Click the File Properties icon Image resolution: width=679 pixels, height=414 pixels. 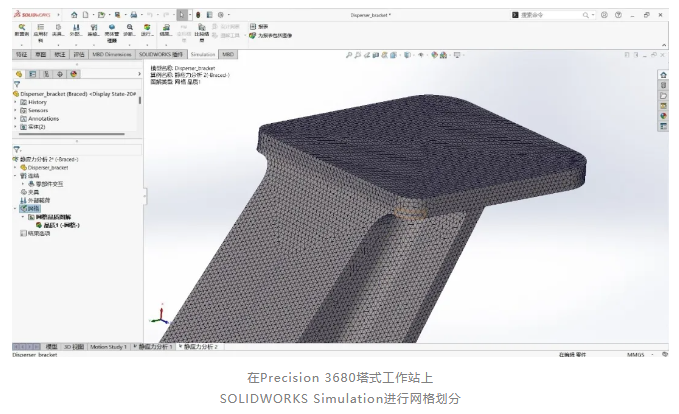(x=210, y=15)
